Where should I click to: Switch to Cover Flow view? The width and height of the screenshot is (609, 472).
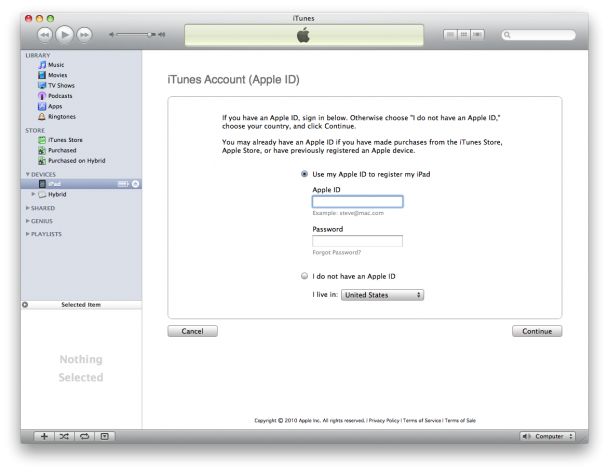pos(477,35)
